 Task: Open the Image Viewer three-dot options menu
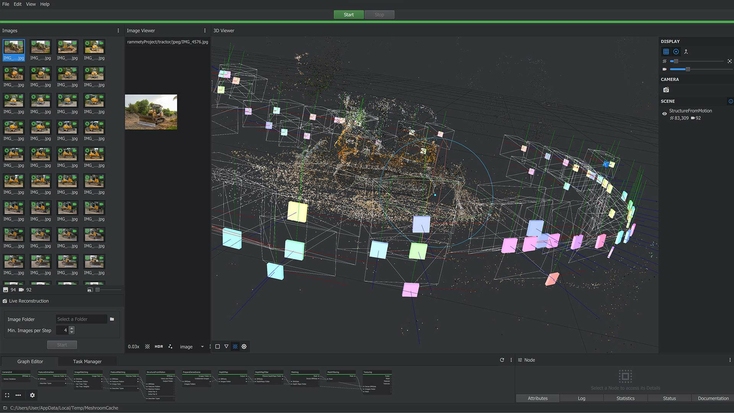point(205,31)
